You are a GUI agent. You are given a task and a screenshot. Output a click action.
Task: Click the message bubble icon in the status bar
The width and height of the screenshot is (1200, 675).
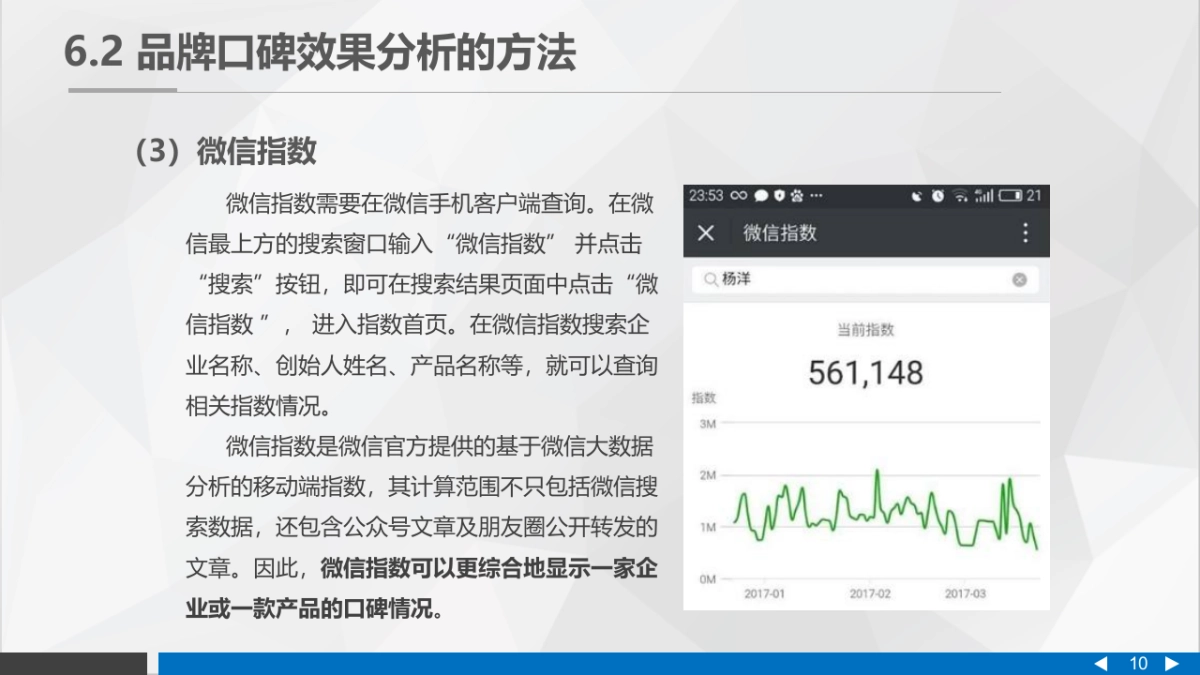(760, 194)
